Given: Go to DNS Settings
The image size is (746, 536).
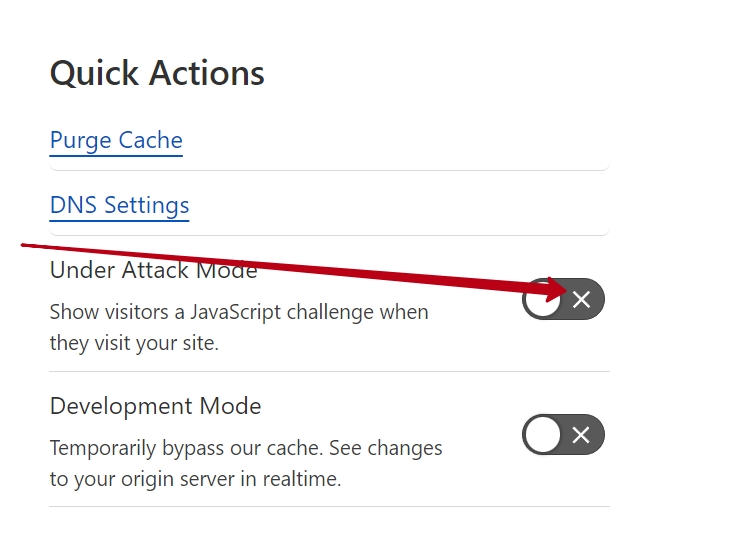Looking at the screenshot, I should tap(119, 205).
